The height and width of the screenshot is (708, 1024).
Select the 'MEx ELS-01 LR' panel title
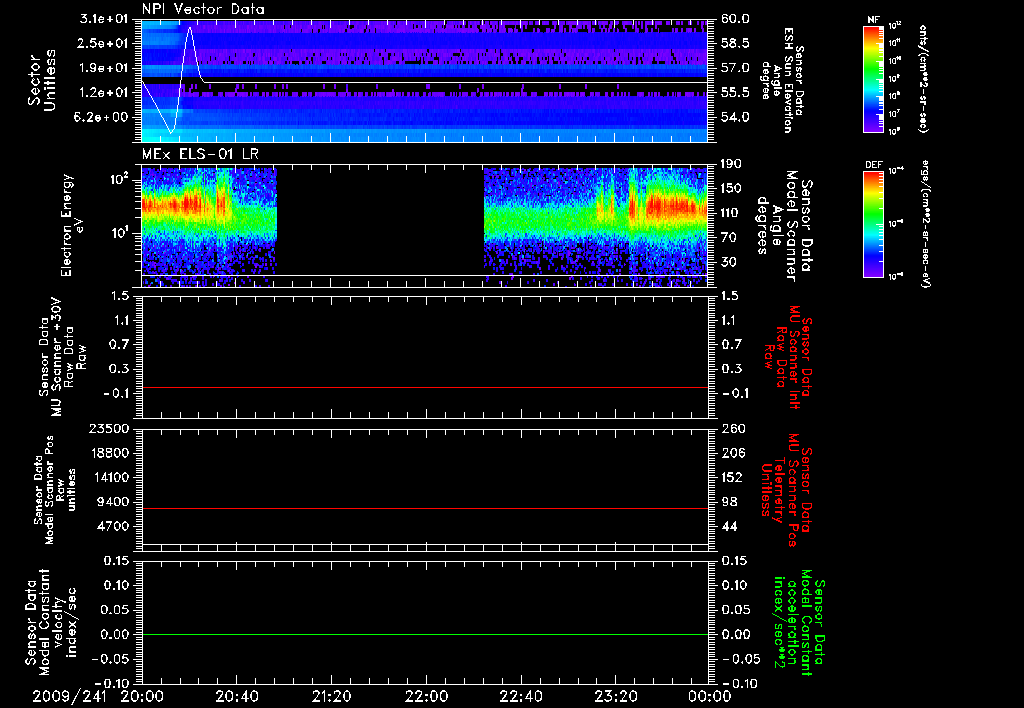point(200,154)
